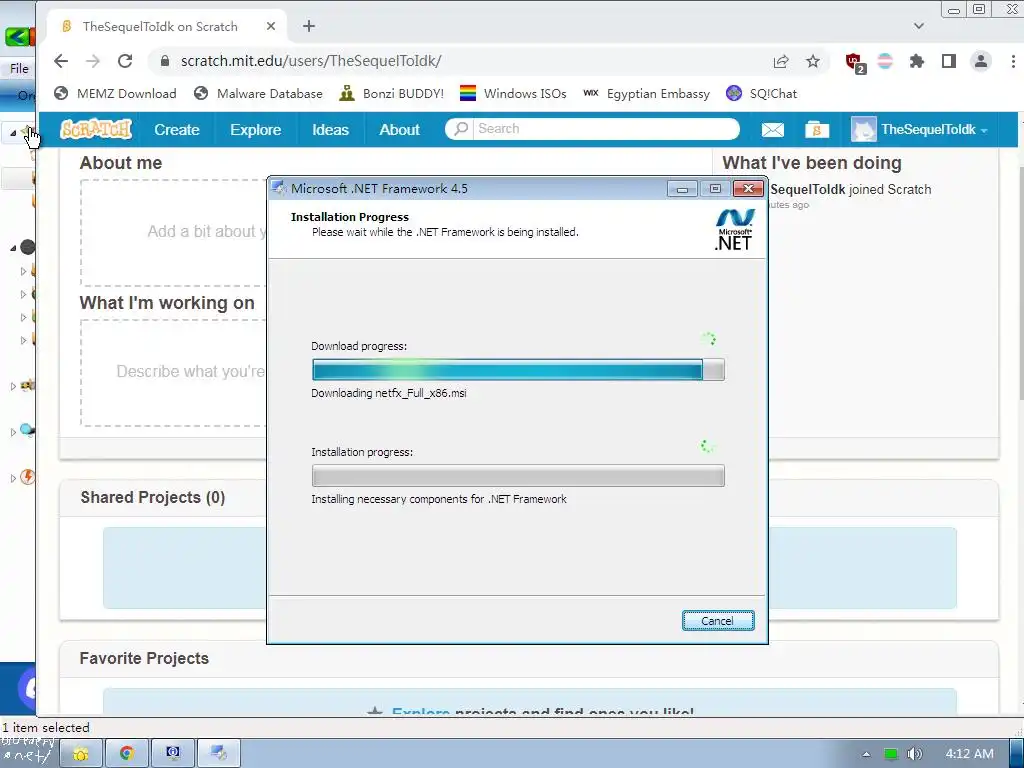The width and height of the screenshot is (1024, 768).
Task: Open a new browser tab
Action: point(309,26)
